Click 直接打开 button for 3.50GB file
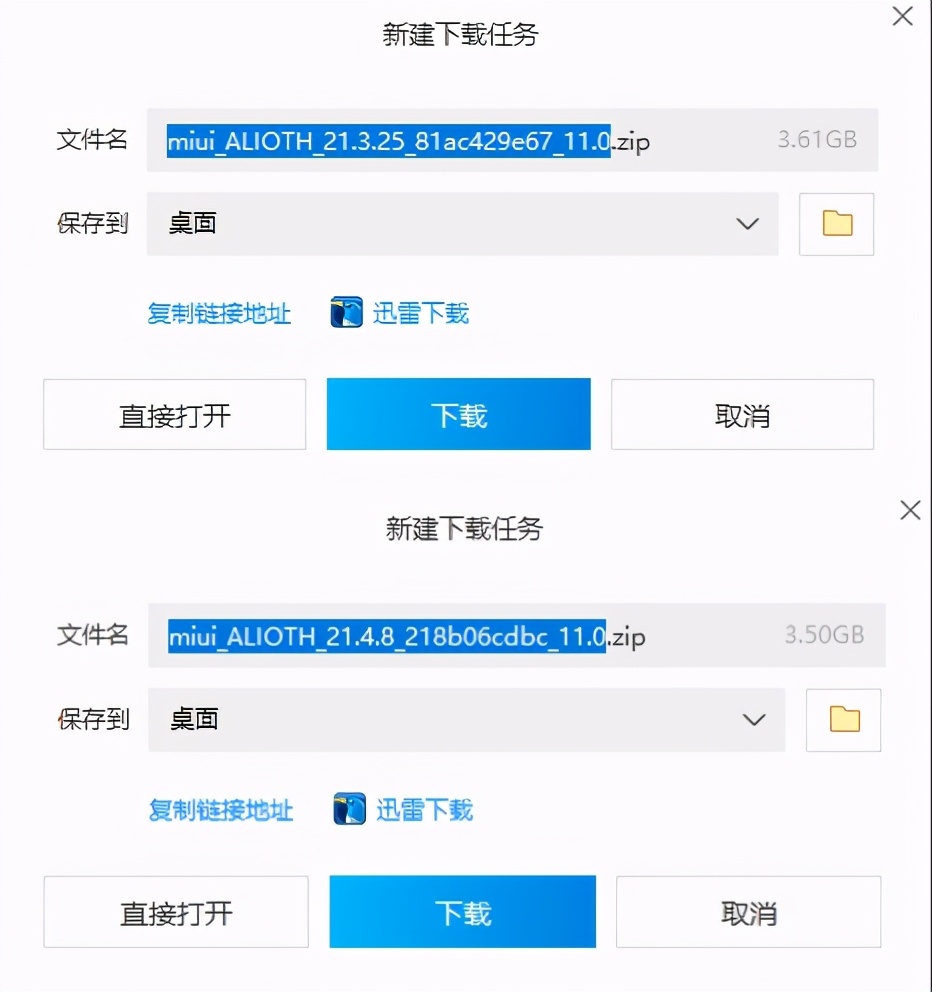This screenshot has height=992, width=932. point(176,912)
